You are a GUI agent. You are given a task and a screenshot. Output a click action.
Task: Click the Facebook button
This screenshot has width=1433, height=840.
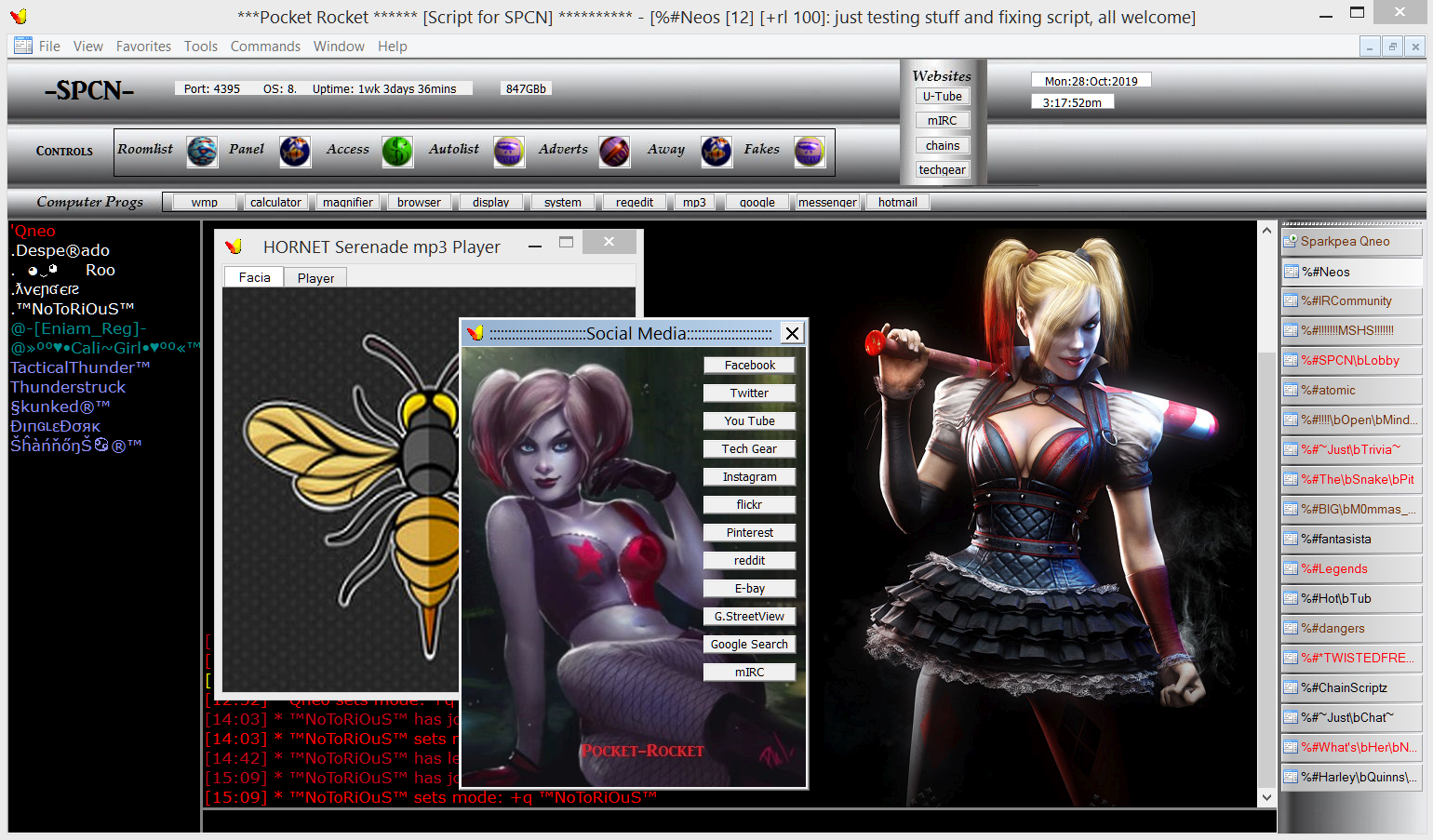pos(749,366)
